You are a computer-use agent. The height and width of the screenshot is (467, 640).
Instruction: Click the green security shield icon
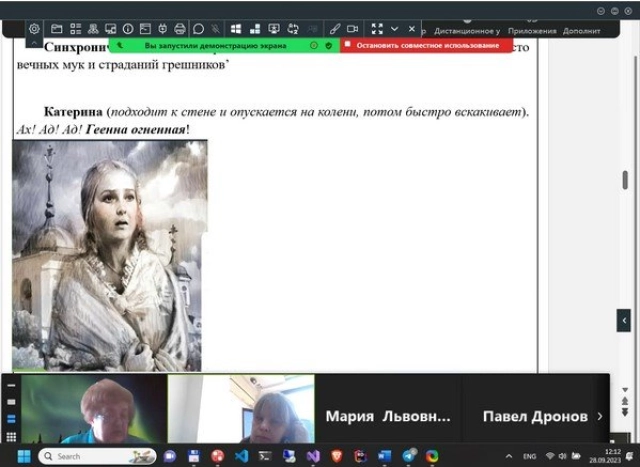pos(329,46)
